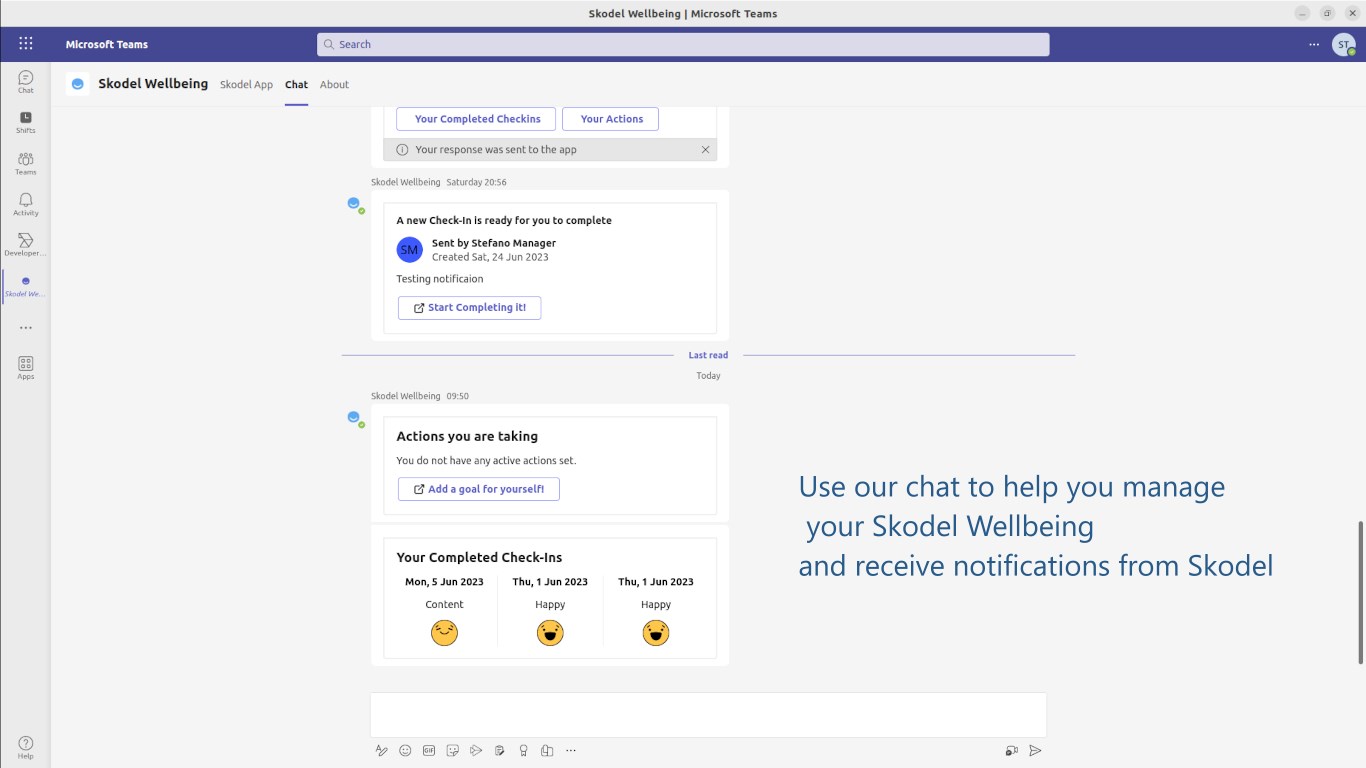This screenshot has width=1366, height=768.
Task: Dismiss the 'response was sent' notice
Action: [705, 149]
